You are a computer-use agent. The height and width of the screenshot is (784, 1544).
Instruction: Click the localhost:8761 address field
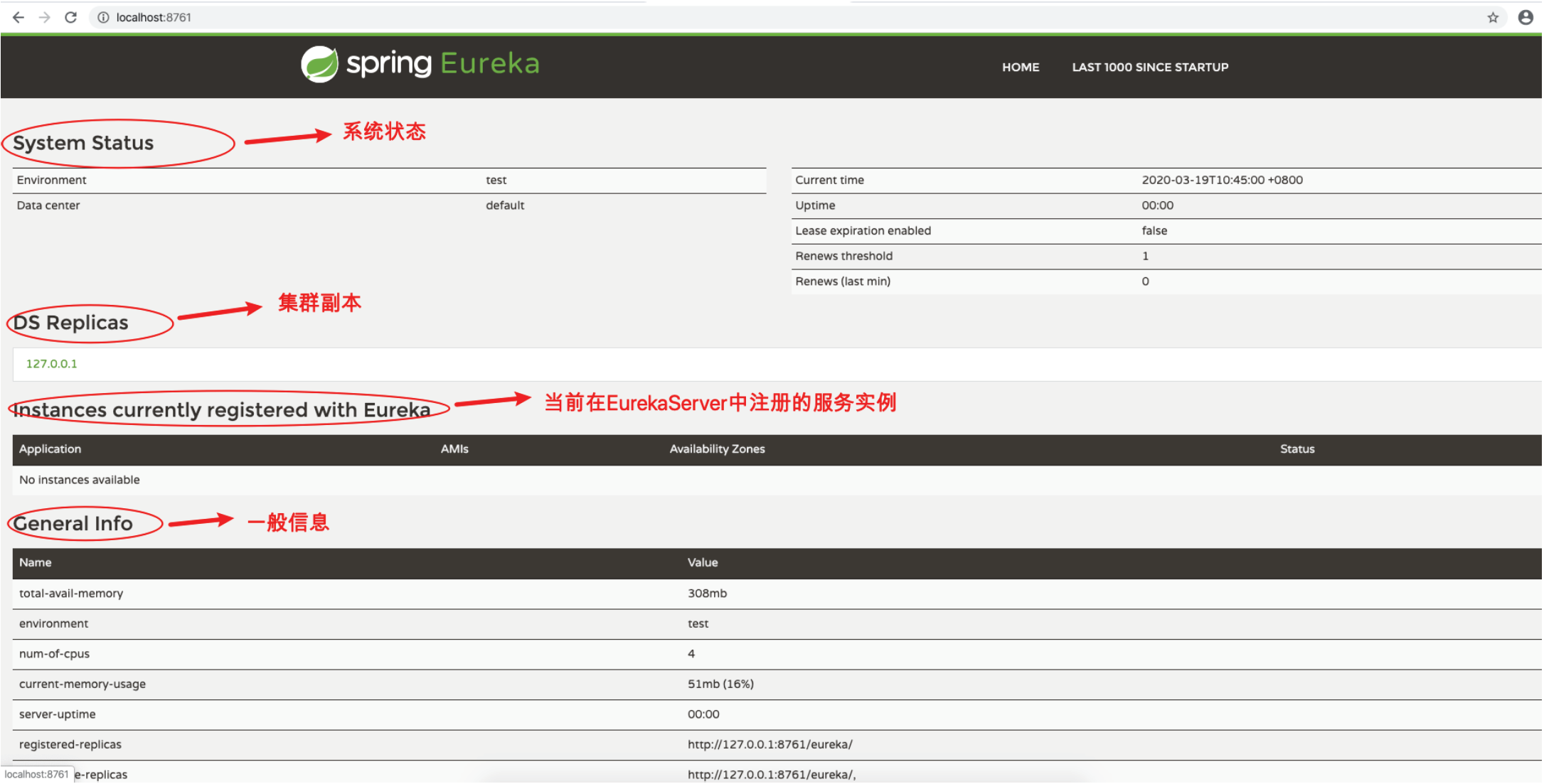(x=154, y=17)
